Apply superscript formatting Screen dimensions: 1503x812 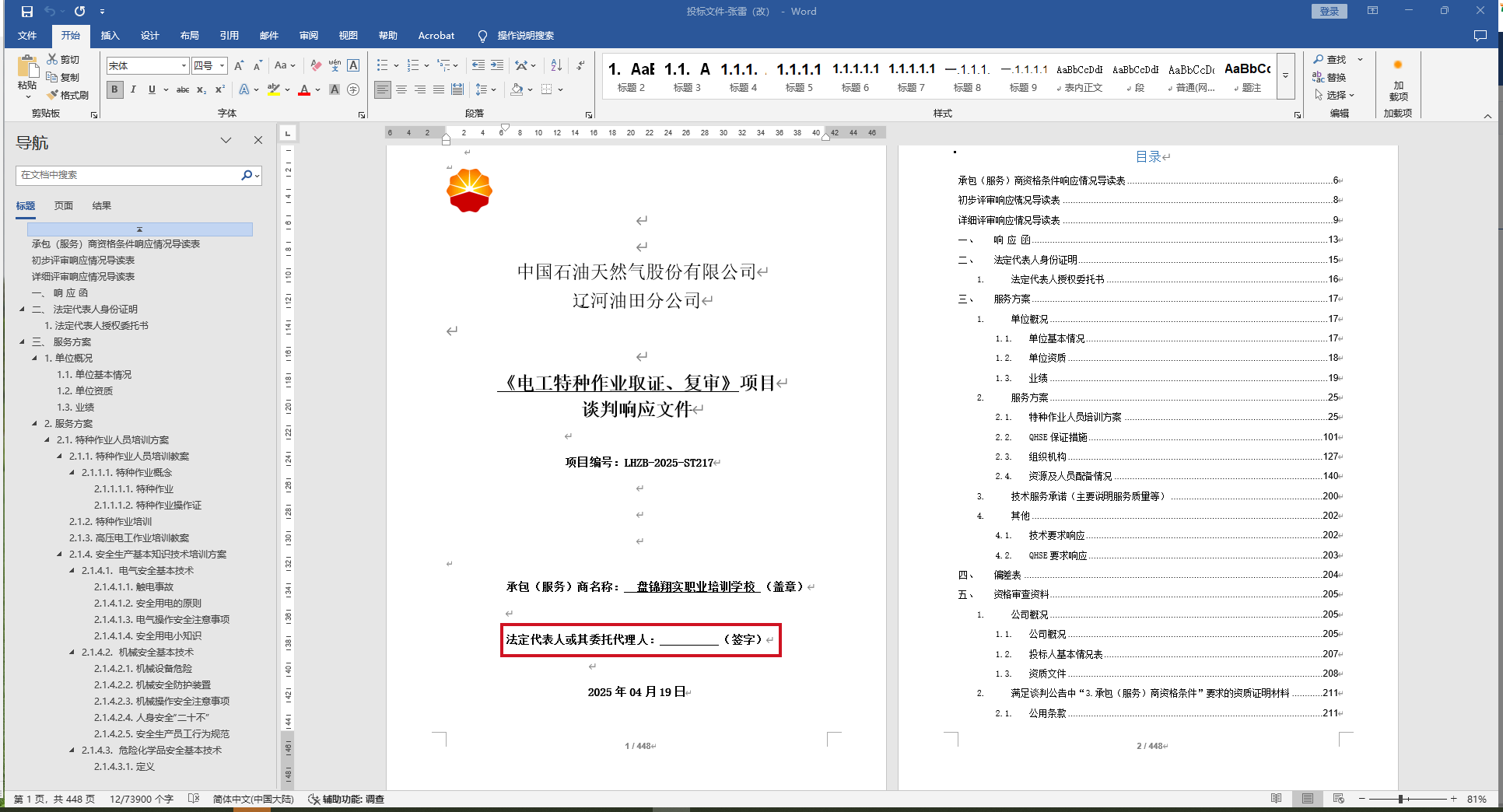point(220,89)
